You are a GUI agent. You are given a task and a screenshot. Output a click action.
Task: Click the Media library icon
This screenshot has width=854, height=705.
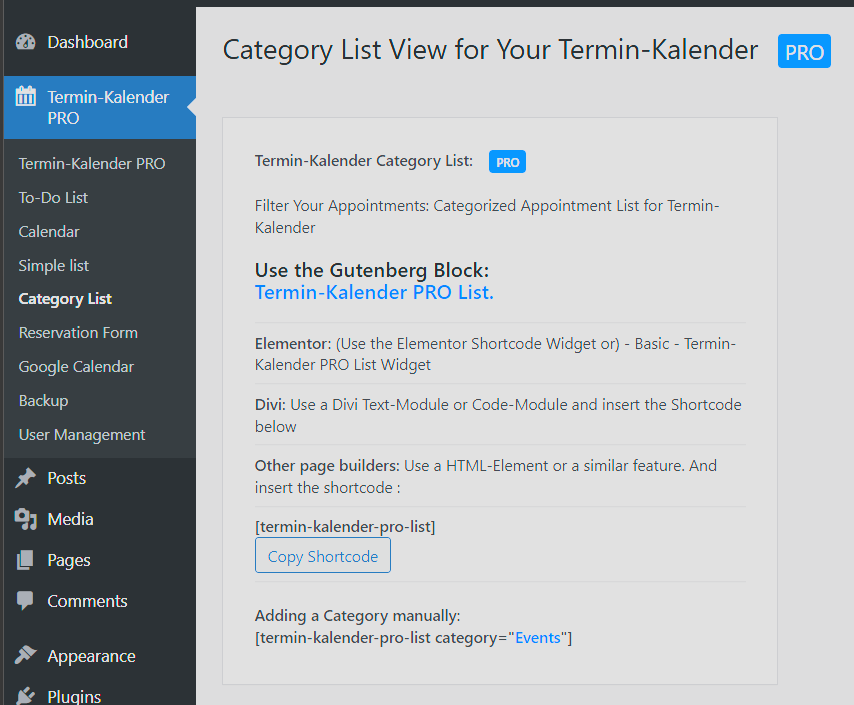pos(26,519)
